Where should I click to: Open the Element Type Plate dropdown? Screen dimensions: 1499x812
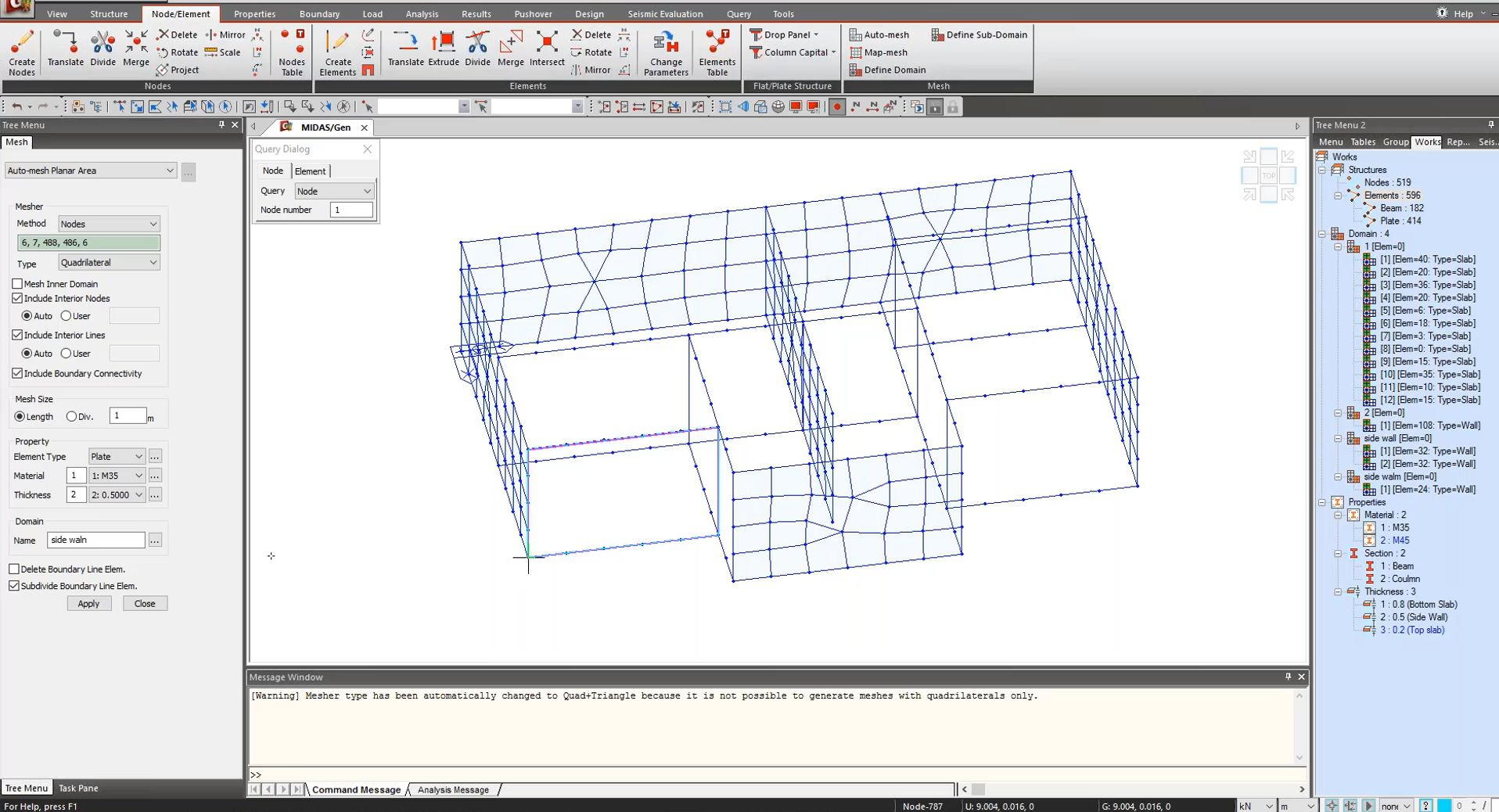pyautogui.click(x=117, y=456)
